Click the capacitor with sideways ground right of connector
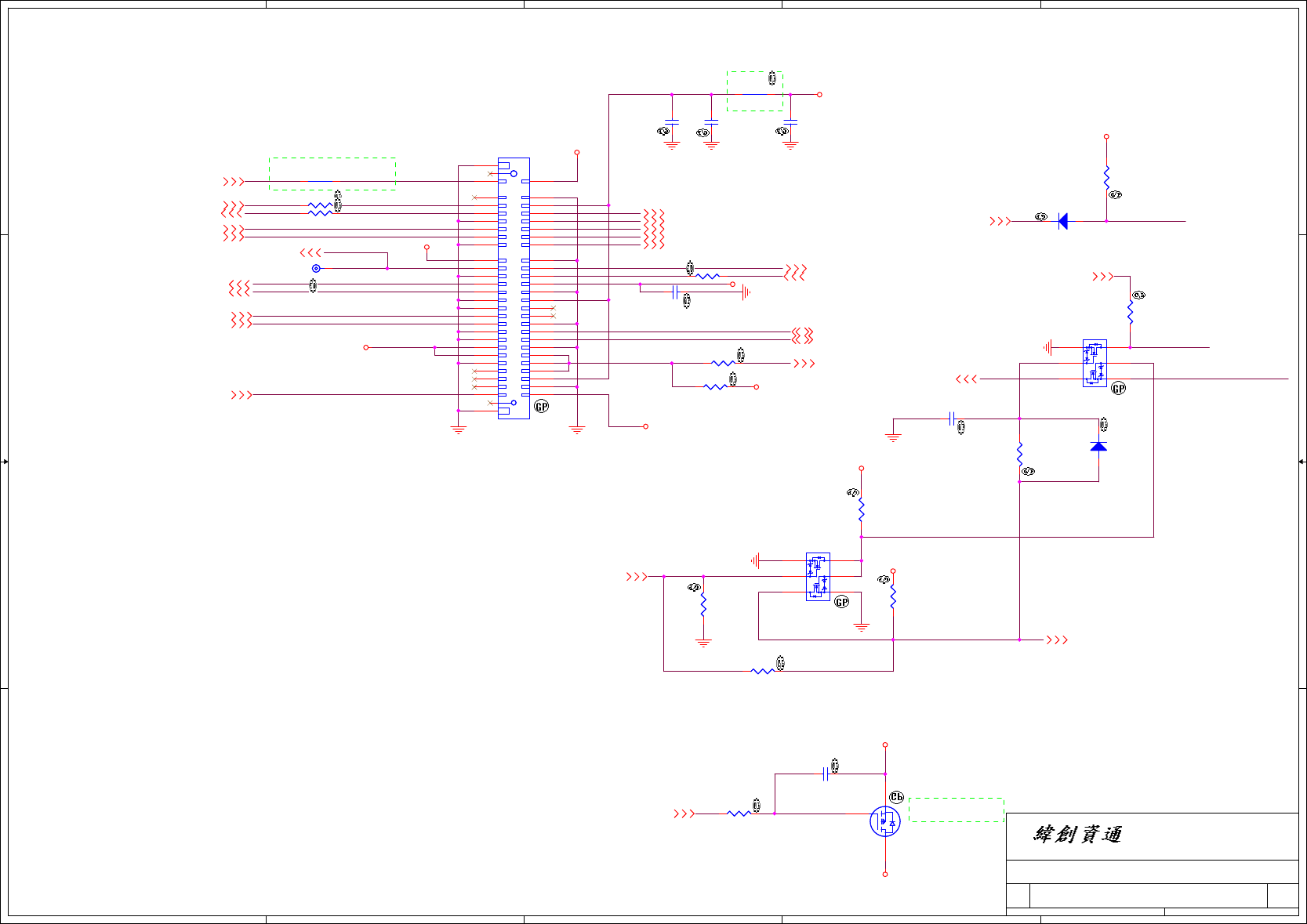The image size is (1307, 924). pos(674,292)
